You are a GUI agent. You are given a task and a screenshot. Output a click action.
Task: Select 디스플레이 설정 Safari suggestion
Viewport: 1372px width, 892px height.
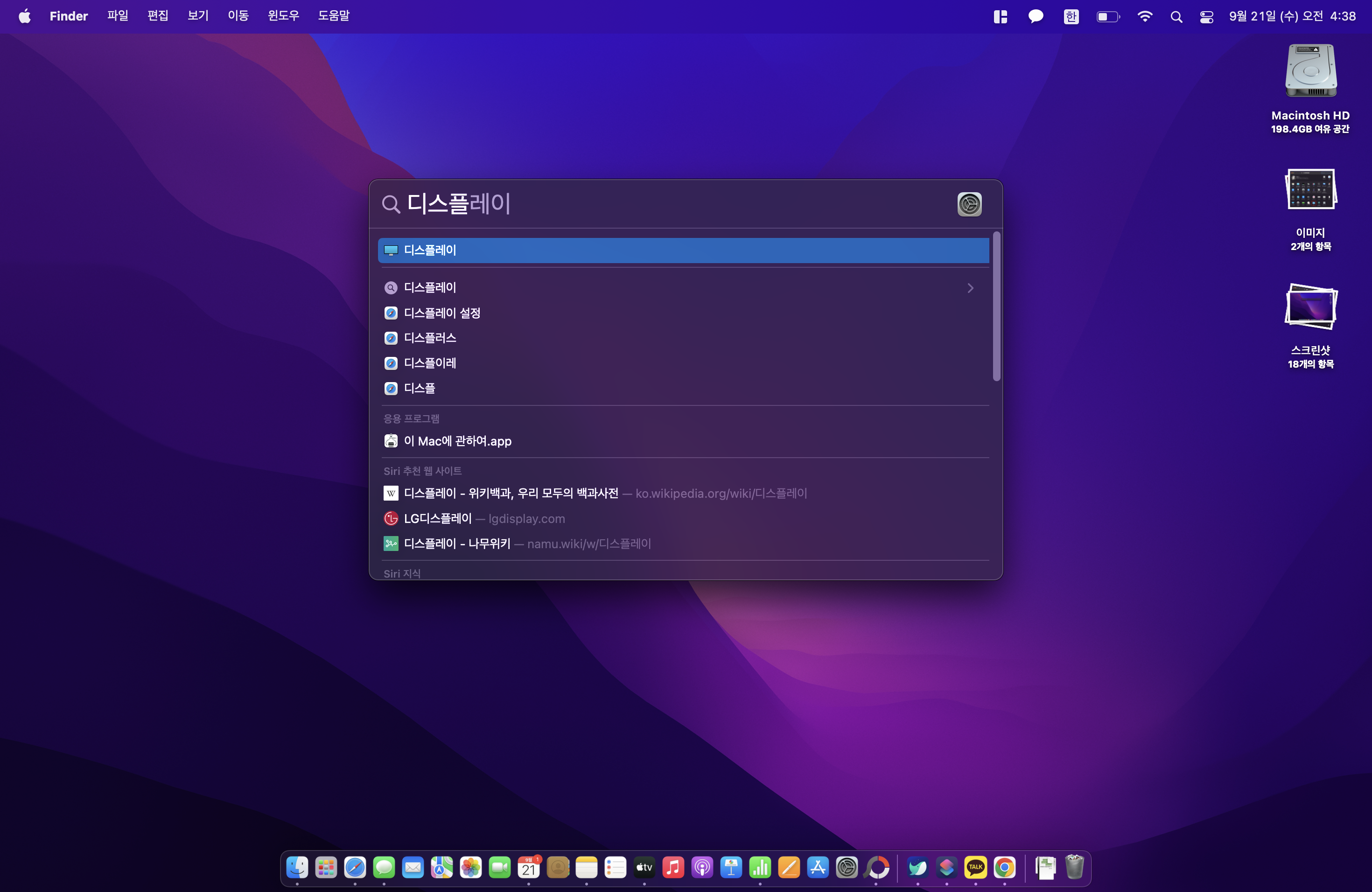[x=442, y=313]
